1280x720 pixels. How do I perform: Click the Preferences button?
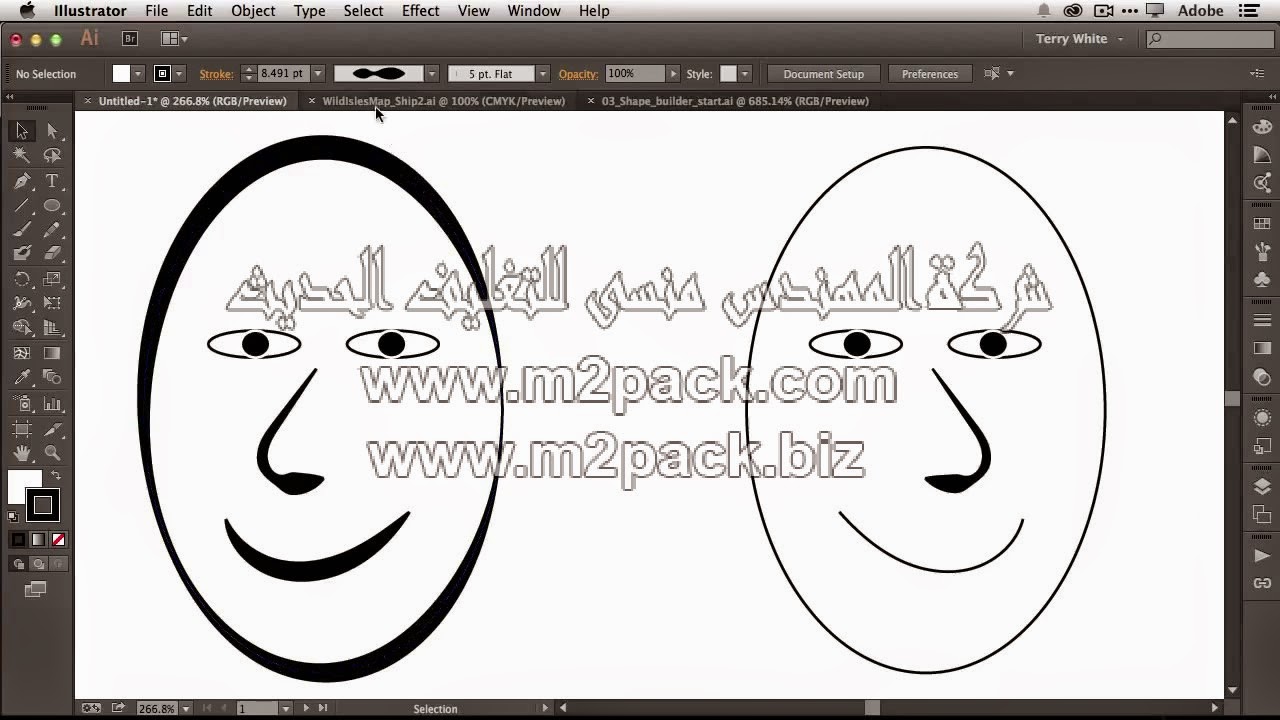pyautogui.click(x=930, y=74)
